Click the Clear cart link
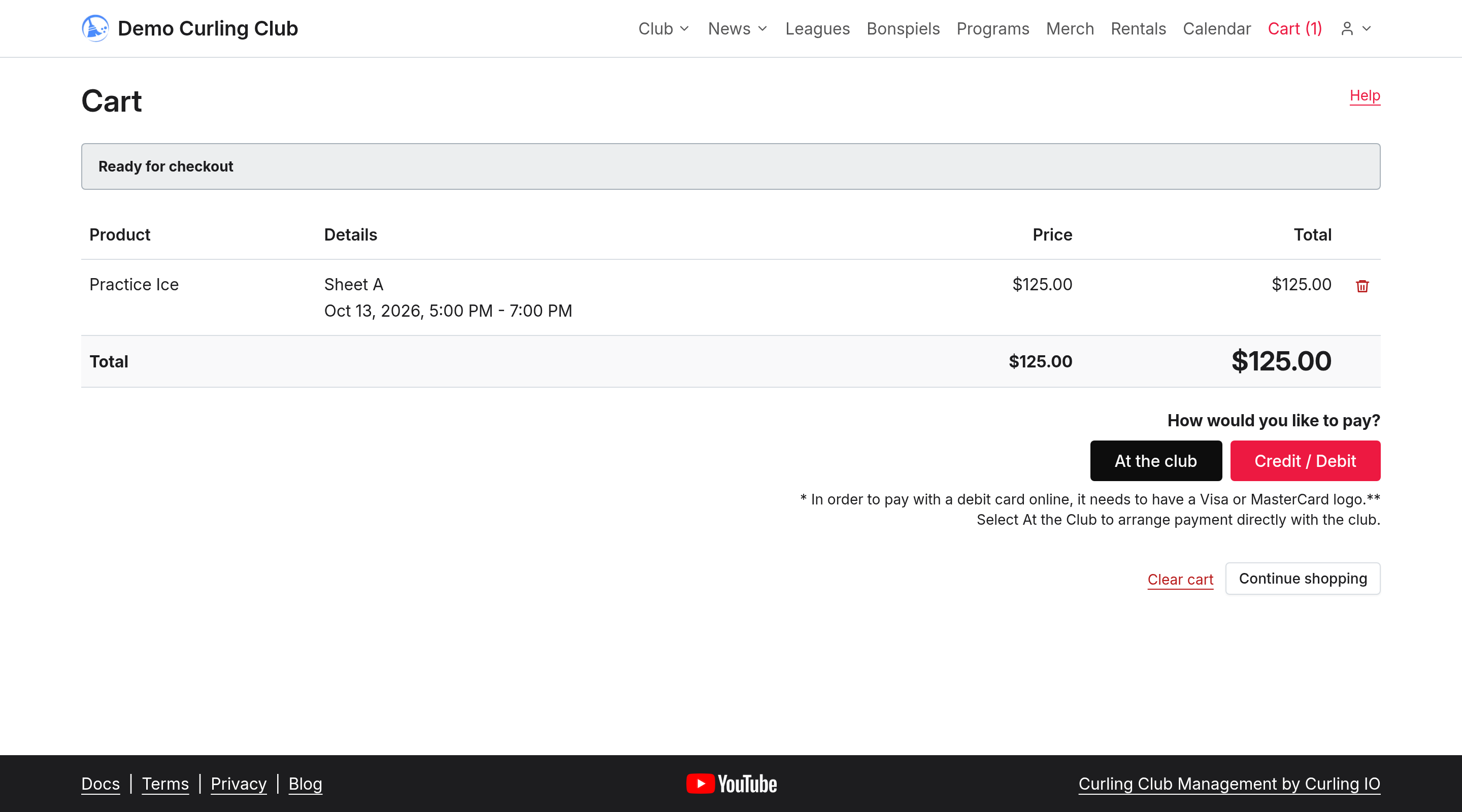The width and height of the screenshot is (1462, 812). [x=1180, y=580]
